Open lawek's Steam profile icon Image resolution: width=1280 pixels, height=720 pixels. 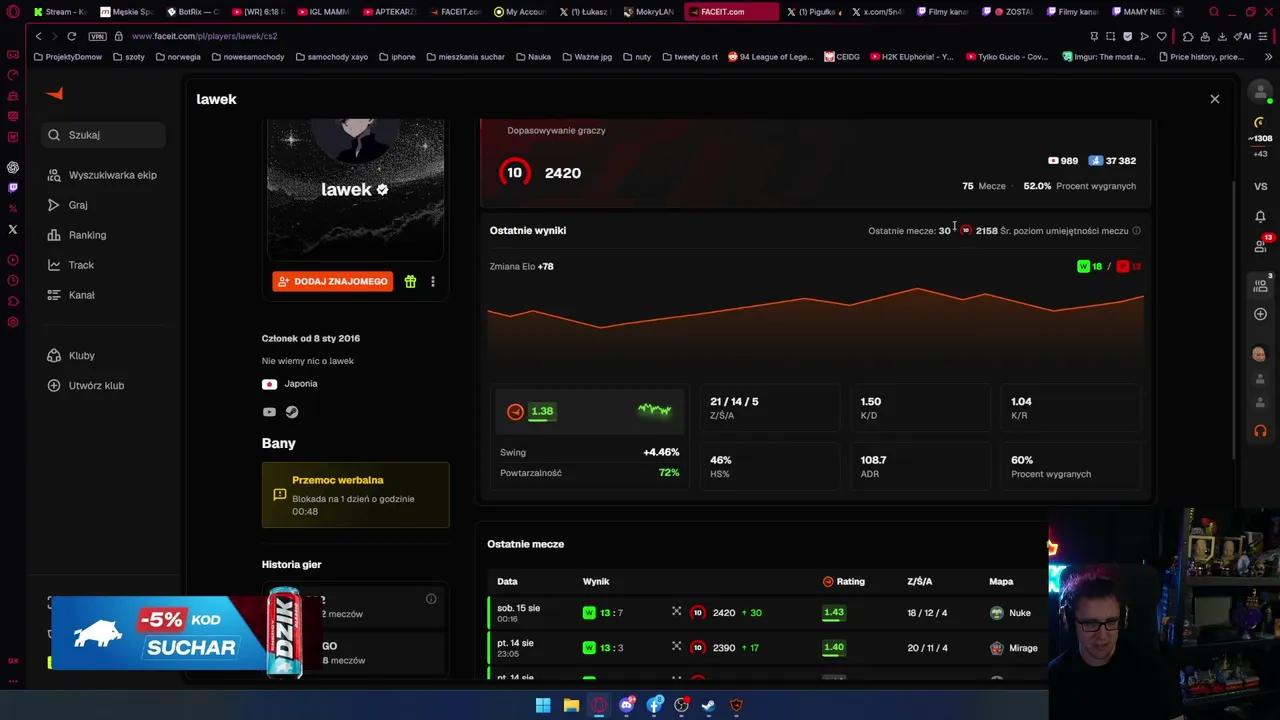click(x=292, y=412)
